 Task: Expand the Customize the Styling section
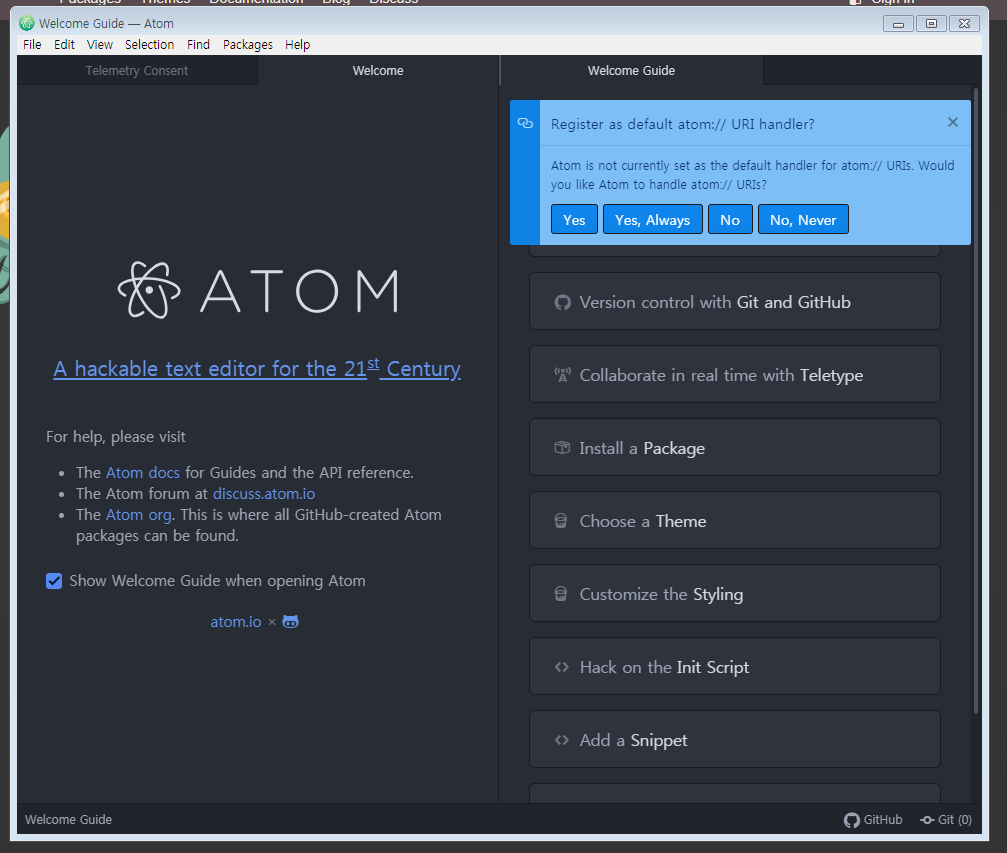pos(735,594)
